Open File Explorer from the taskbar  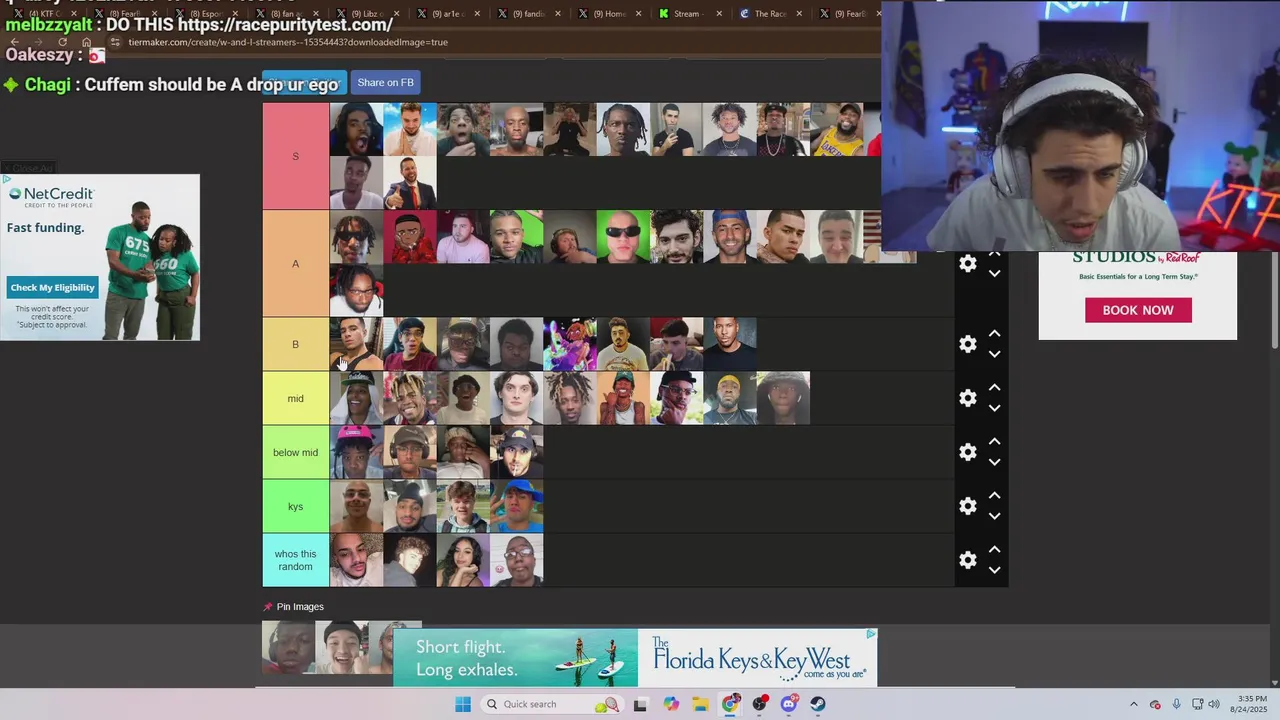coord(700,704)
